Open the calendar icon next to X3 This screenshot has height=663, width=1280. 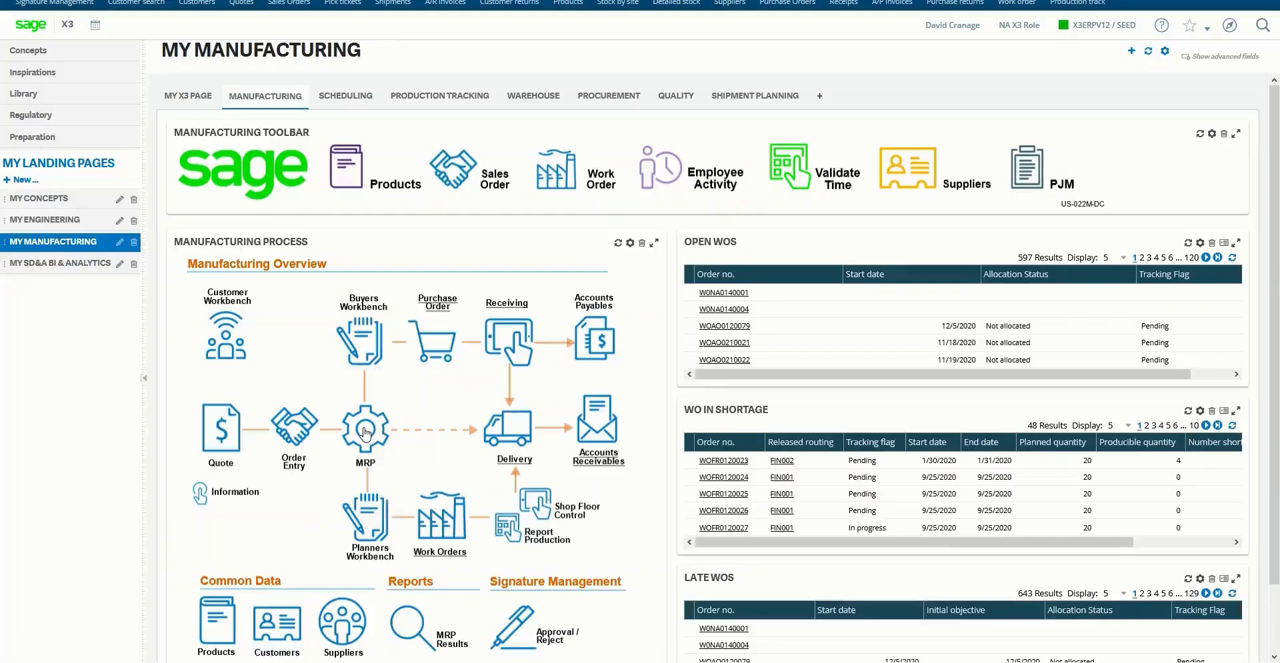(x=95, y=25)
